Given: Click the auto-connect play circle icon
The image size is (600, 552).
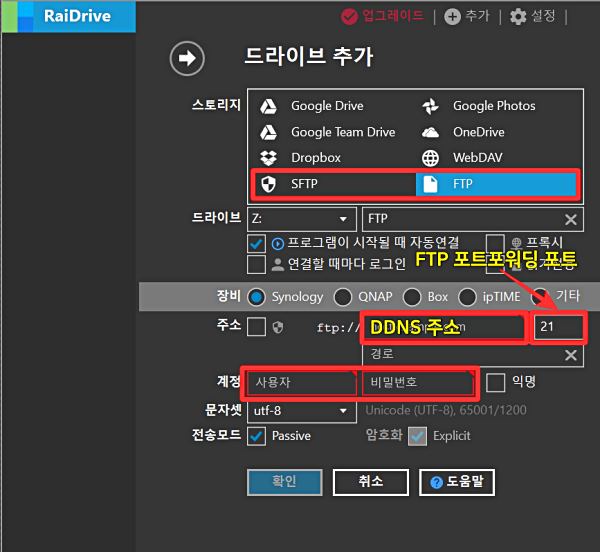Looking at the screenshot, I should pyautogui.click(x=278, y=244).
